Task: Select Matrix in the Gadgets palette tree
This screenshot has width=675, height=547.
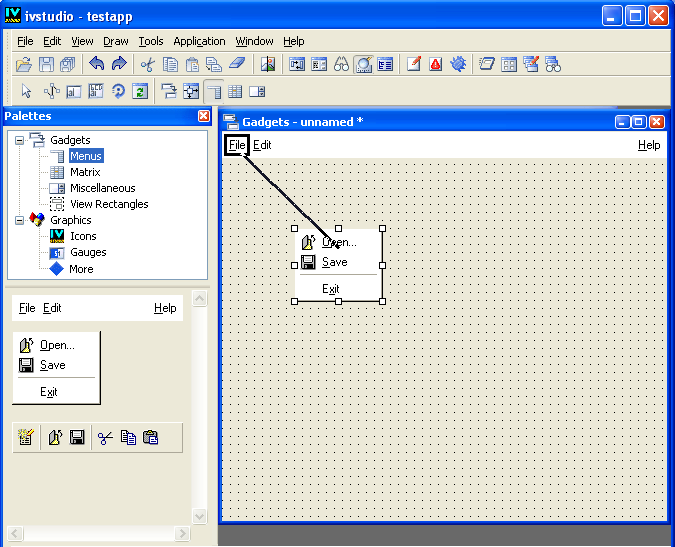Action: tap(84, 172)
